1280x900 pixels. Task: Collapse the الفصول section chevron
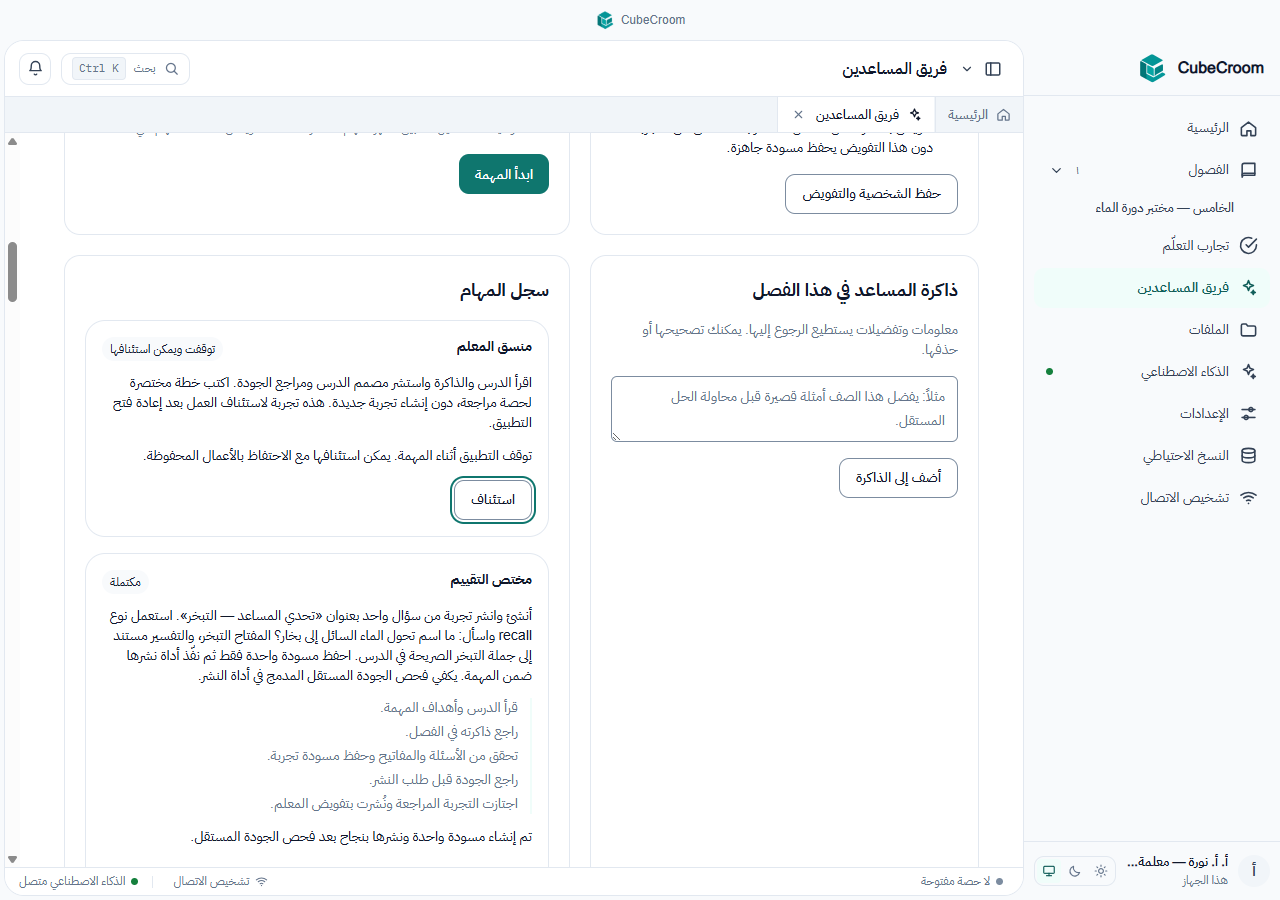click(x=1057, y=170)
